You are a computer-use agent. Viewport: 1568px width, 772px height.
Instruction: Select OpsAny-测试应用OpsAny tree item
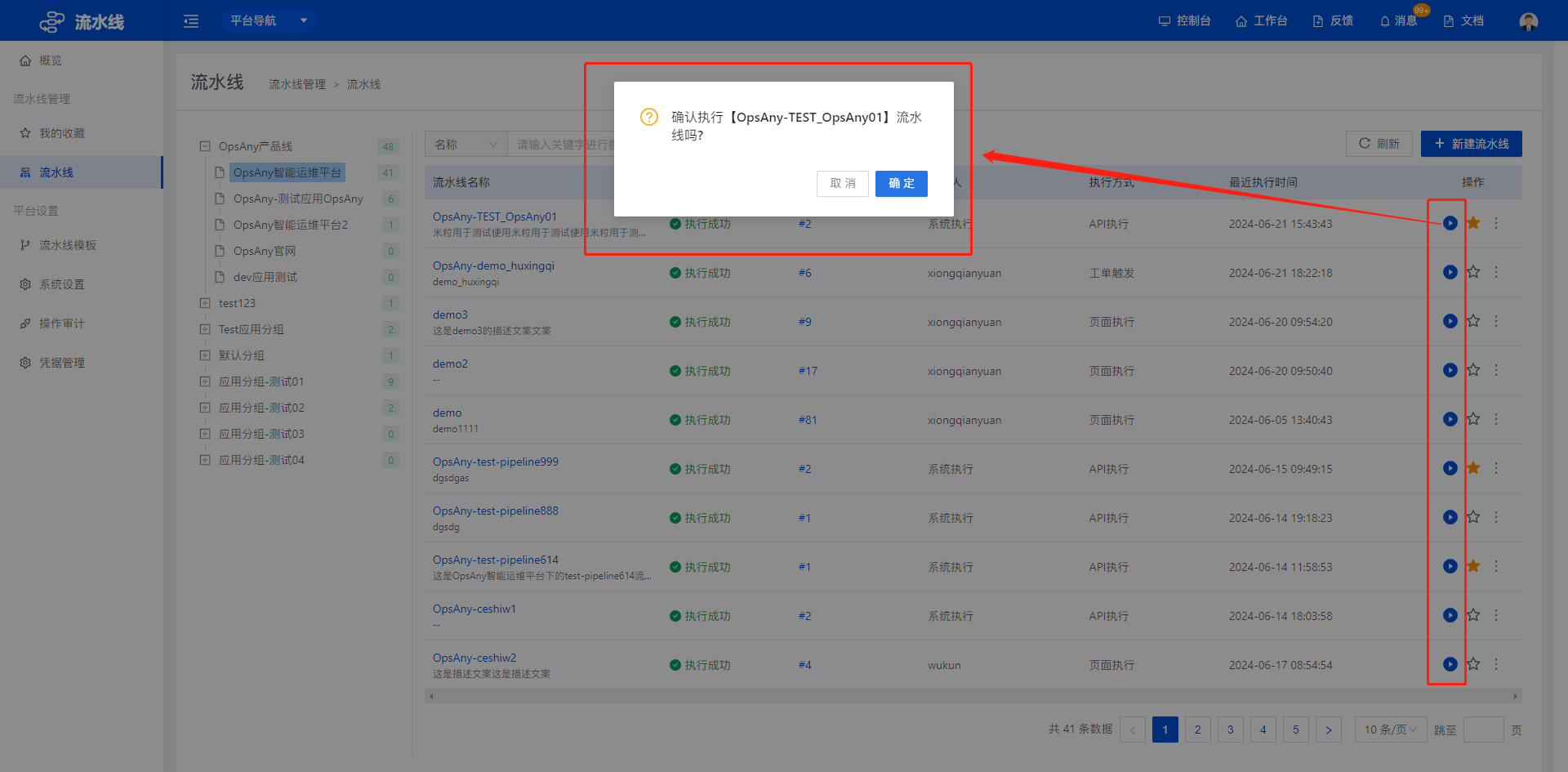(x=298, y=199)
